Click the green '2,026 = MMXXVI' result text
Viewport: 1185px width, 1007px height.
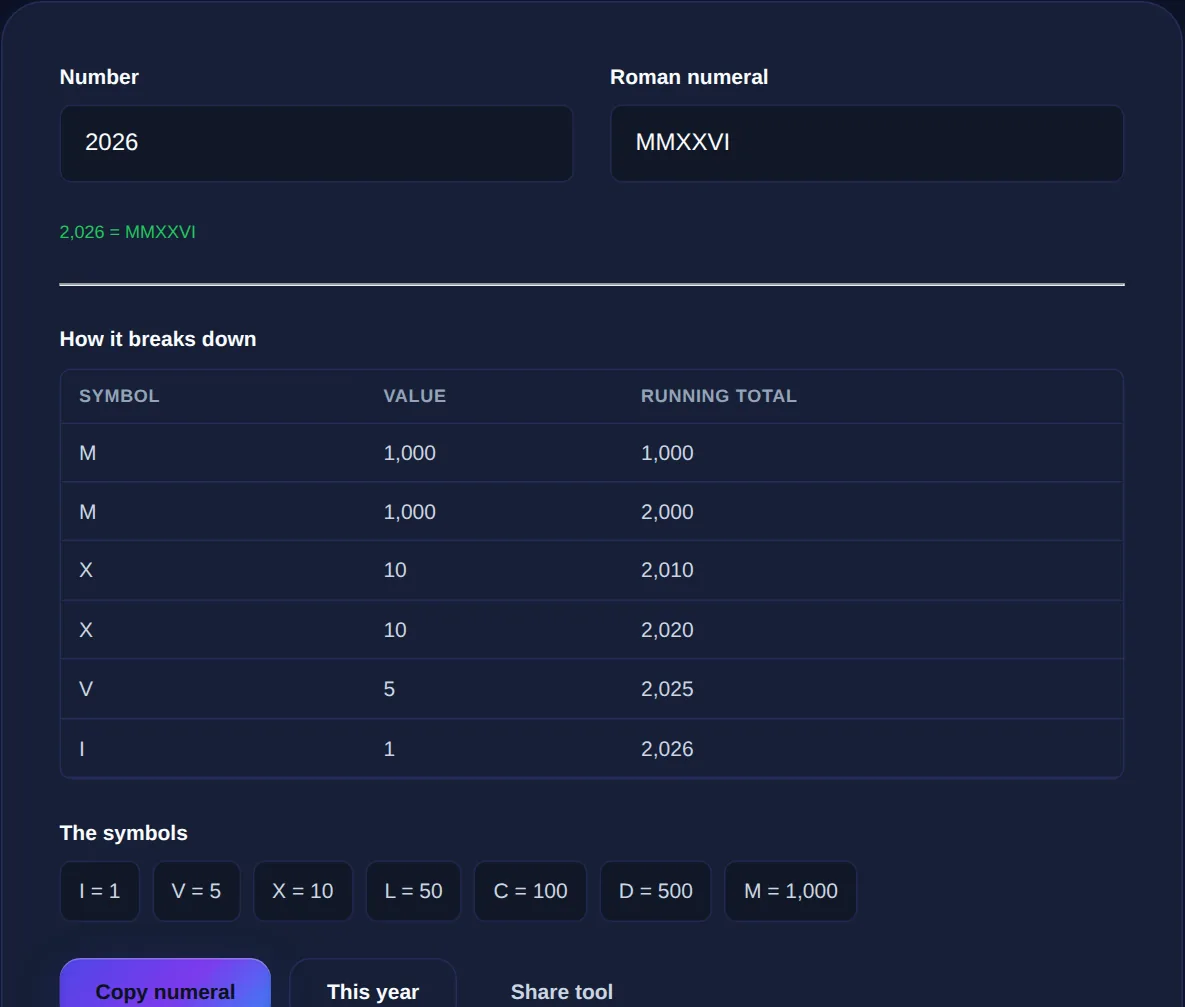[128, 232]
